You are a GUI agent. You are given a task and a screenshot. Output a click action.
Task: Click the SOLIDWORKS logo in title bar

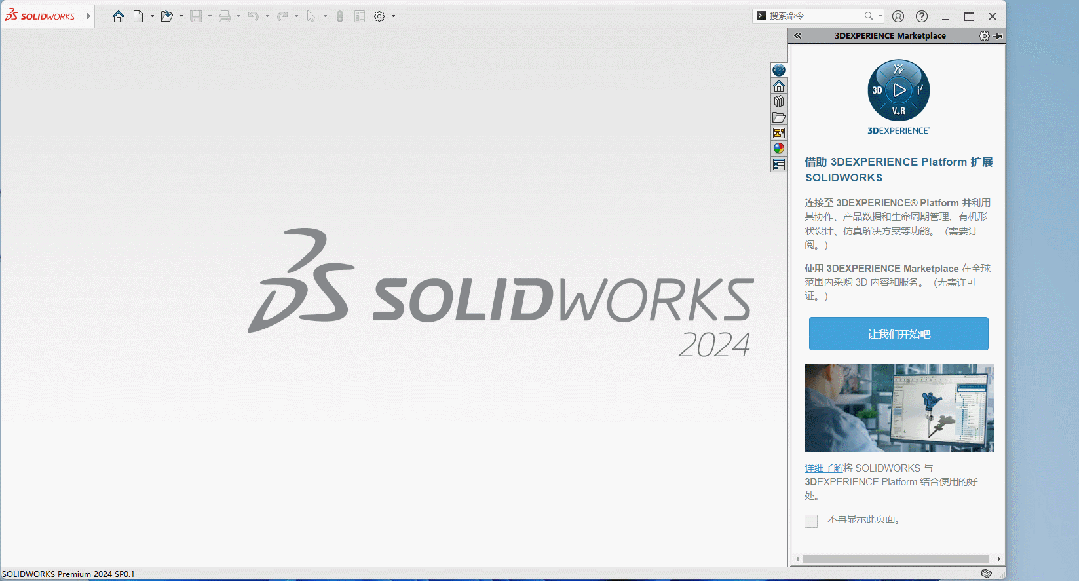click(40, 16)
